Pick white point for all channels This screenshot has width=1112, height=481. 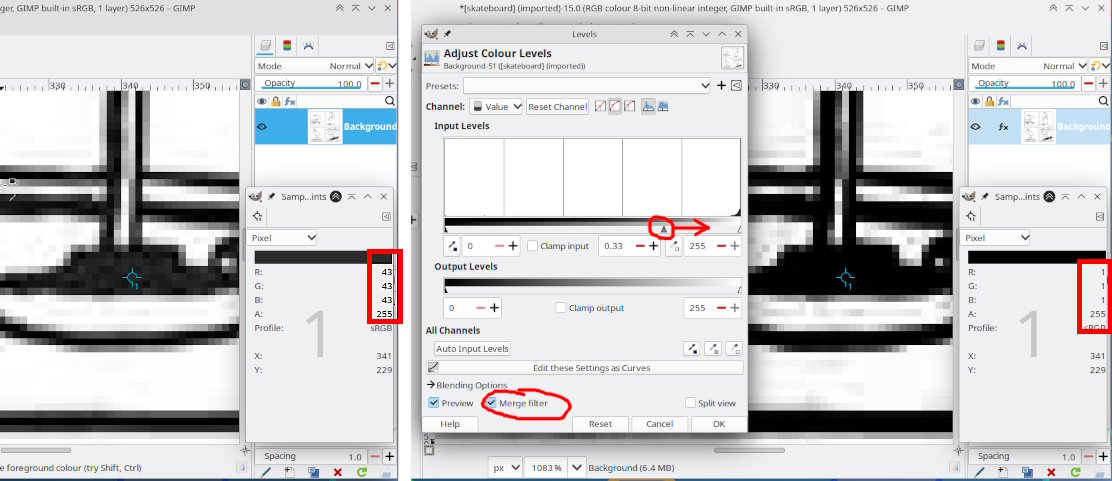tap(735, 349)
